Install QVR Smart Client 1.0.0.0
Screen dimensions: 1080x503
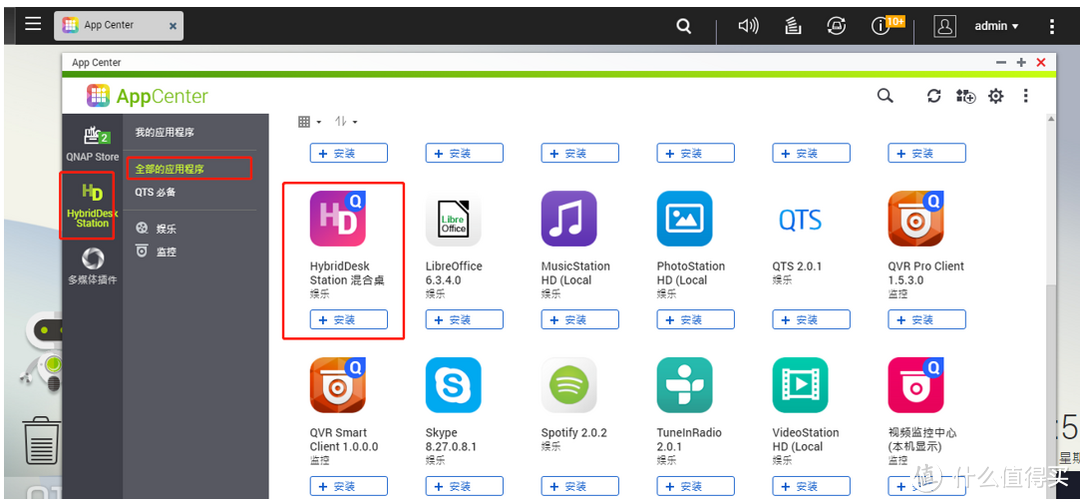[349, 486]
